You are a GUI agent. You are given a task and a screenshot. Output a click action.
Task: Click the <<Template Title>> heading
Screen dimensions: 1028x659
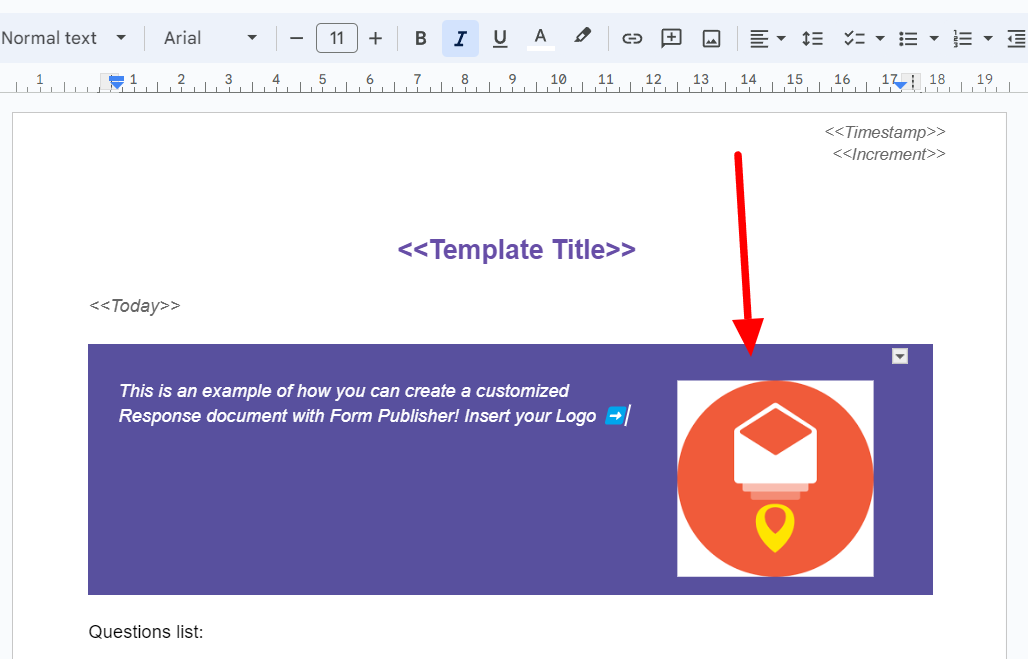point(517,250)
